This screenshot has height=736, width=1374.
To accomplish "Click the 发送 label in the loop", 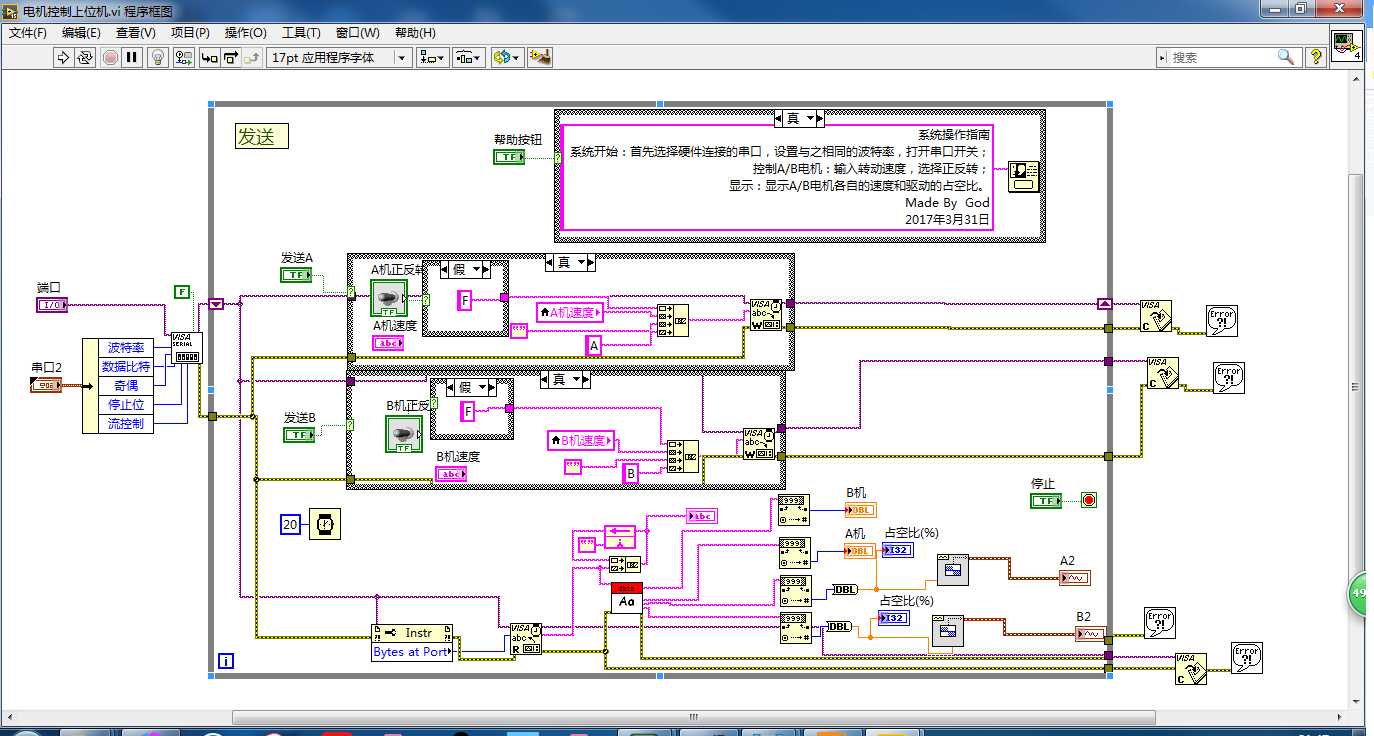I will (262, 137).
